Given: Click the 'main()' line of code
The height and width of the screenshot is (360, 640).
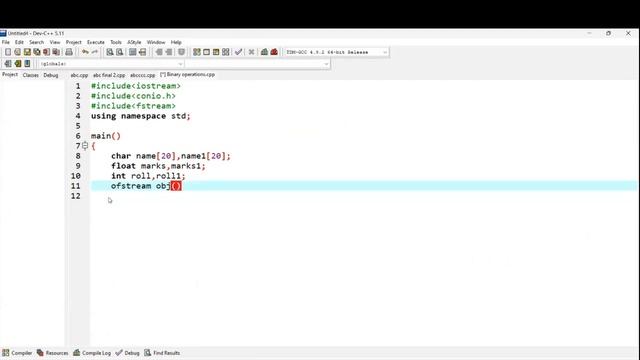Looking at the screenshot, I should [x=106, y=136].
